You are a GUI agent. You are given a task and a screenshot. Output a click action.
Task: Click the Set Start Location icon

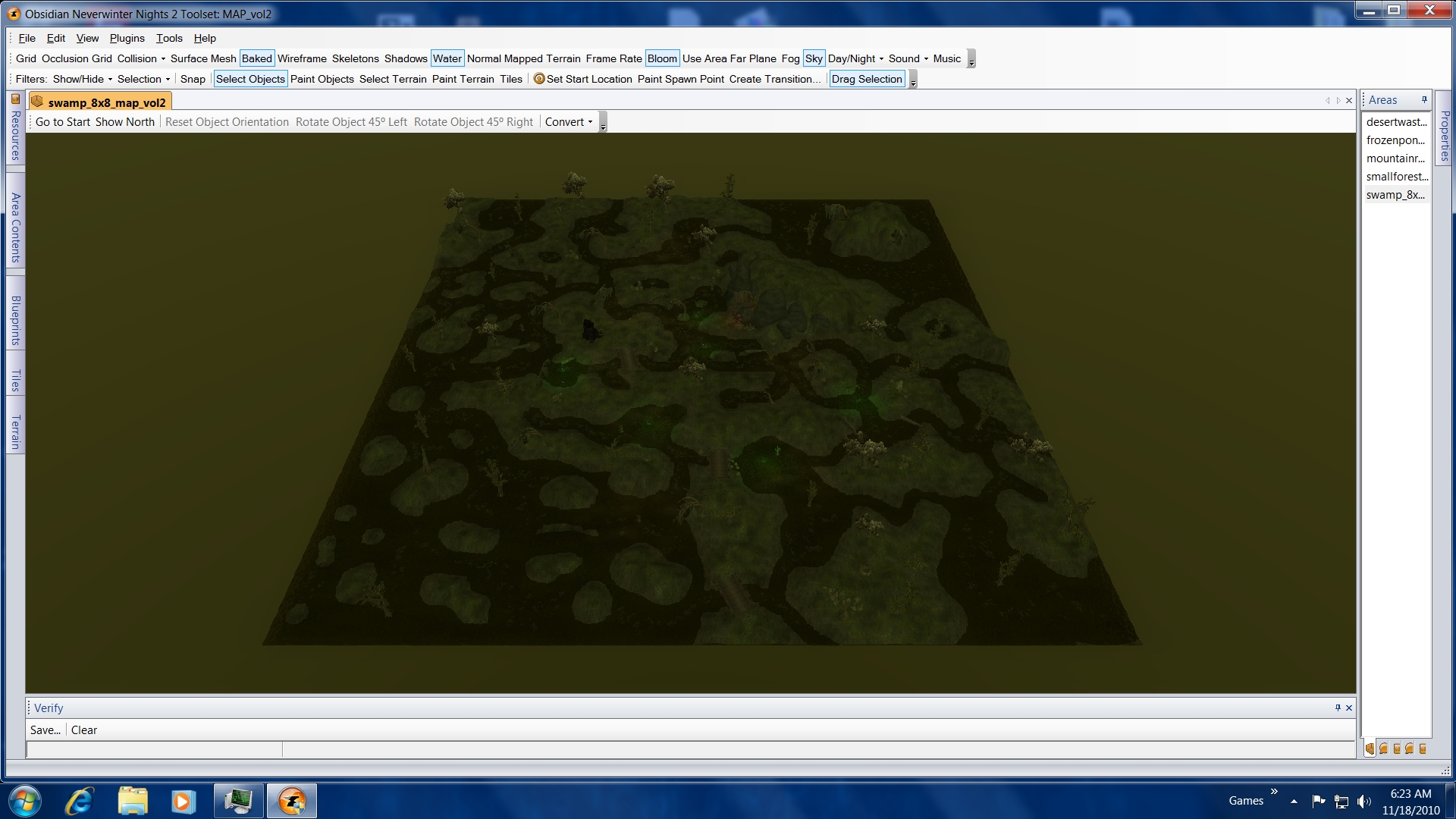tap(539, 79)
